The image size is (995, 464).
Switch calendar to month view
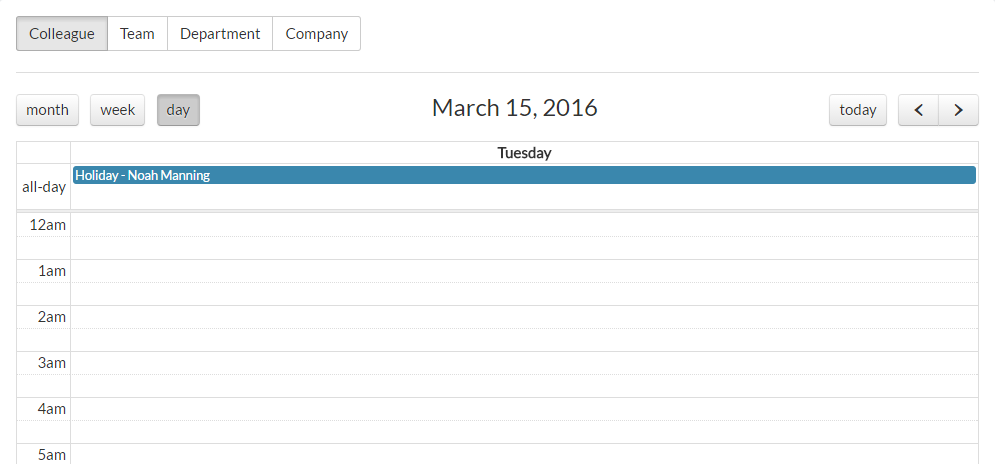pyautogui.click(x=47, y=110)
